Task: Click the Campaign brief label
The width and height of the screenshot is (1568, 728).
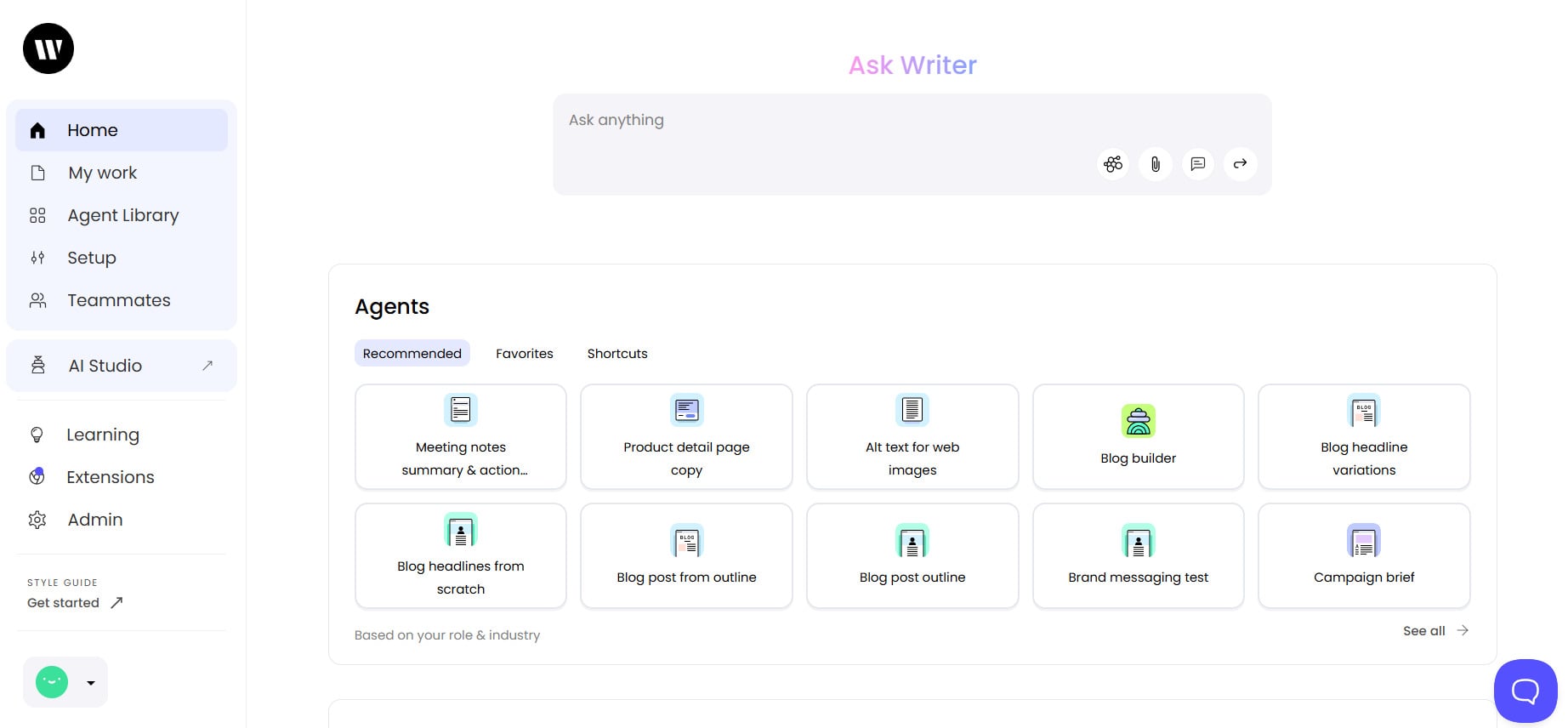Action: click(x=1364, y=577)
